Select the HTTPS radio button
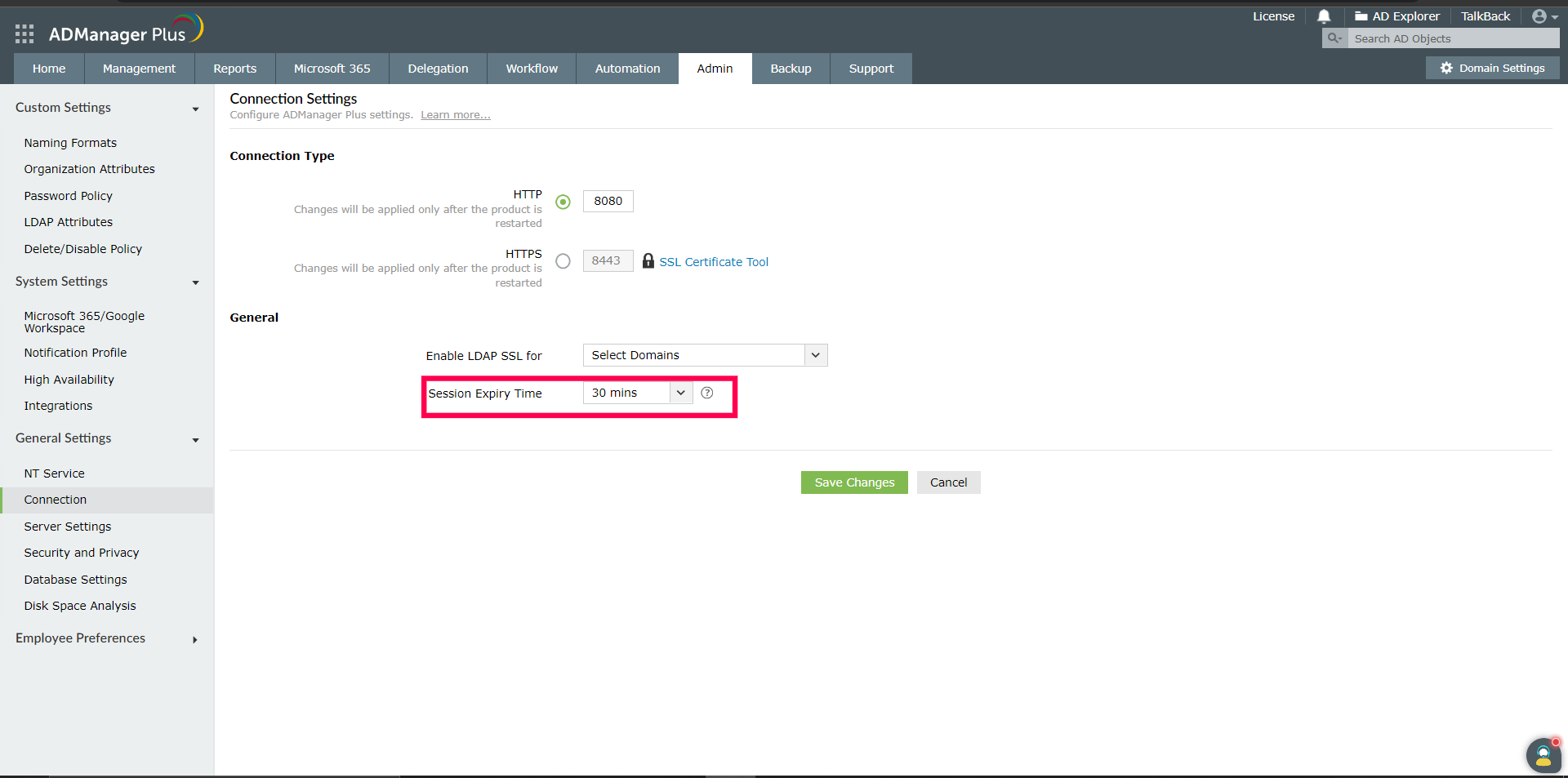 pyautogui.click(x=563, y=261)
